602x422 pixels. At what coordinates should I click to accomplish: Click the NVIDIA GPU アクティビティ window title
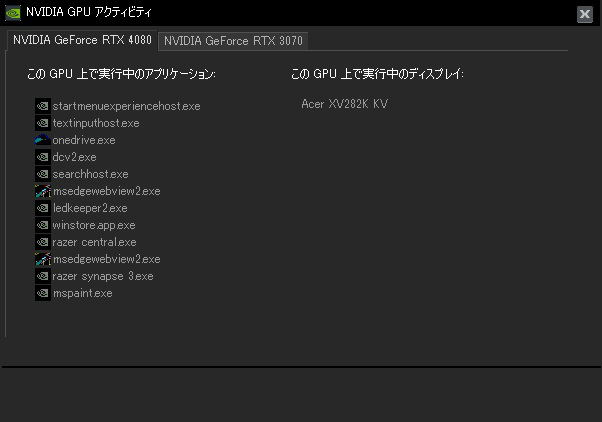89,12
